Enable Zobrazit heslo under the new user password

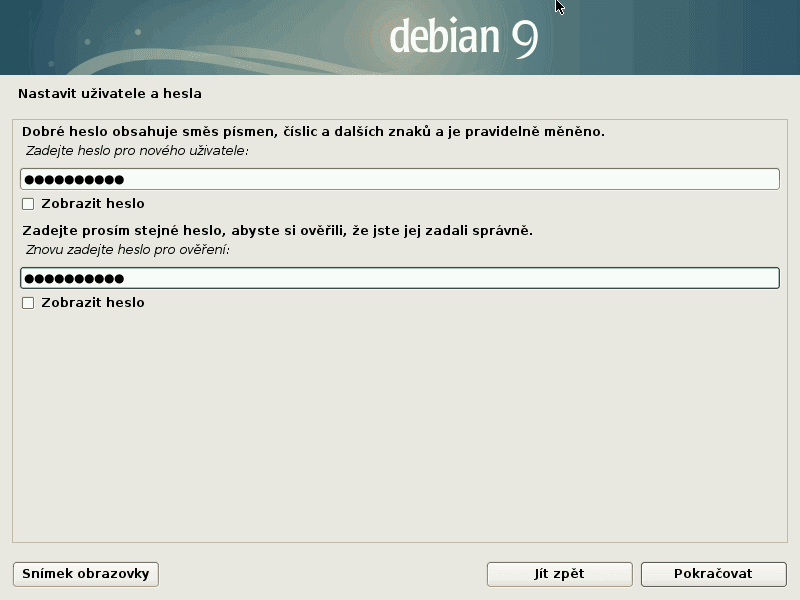tap(28, 204)
